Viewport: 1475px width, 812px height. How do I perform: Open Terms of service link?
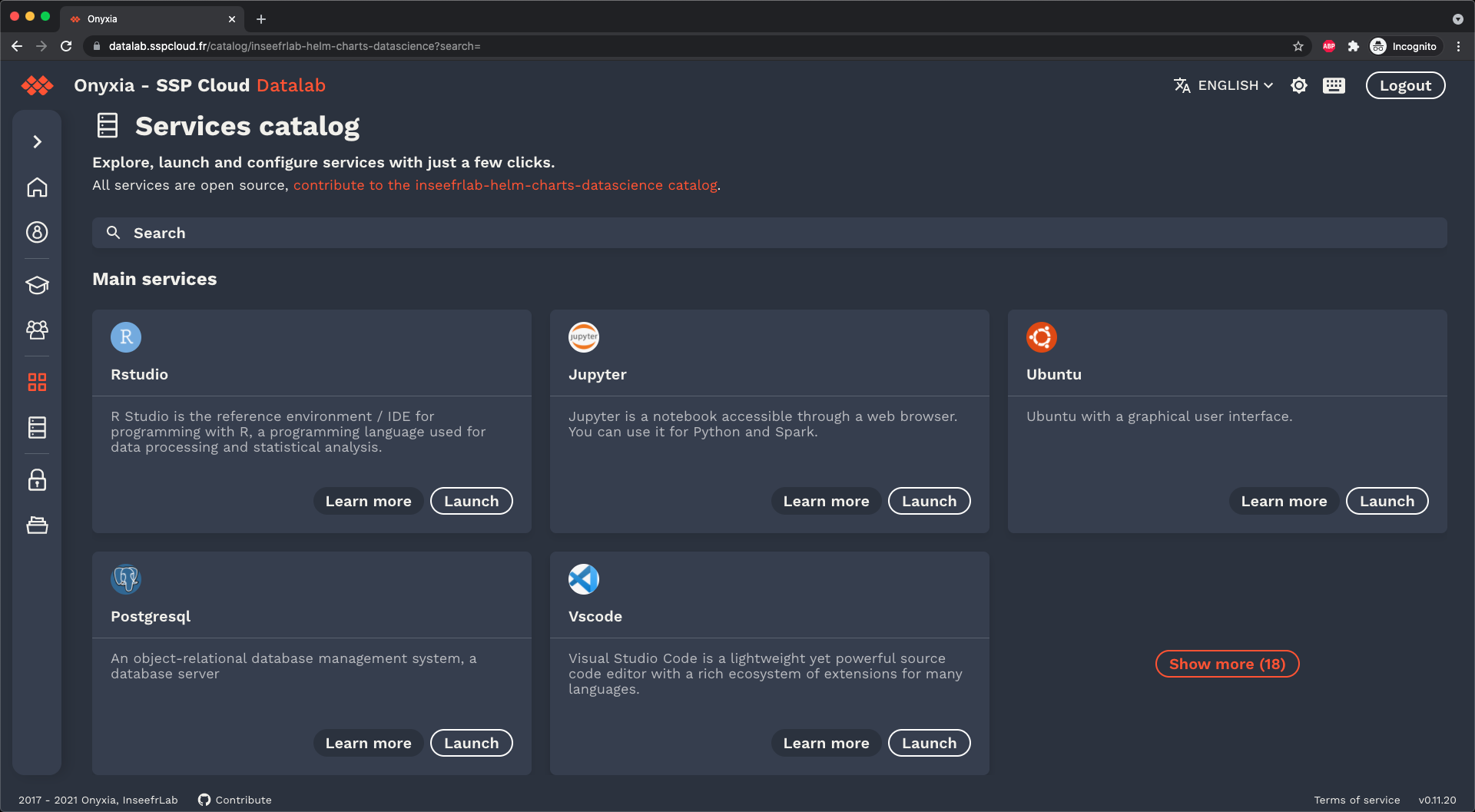click(1357, 800)
